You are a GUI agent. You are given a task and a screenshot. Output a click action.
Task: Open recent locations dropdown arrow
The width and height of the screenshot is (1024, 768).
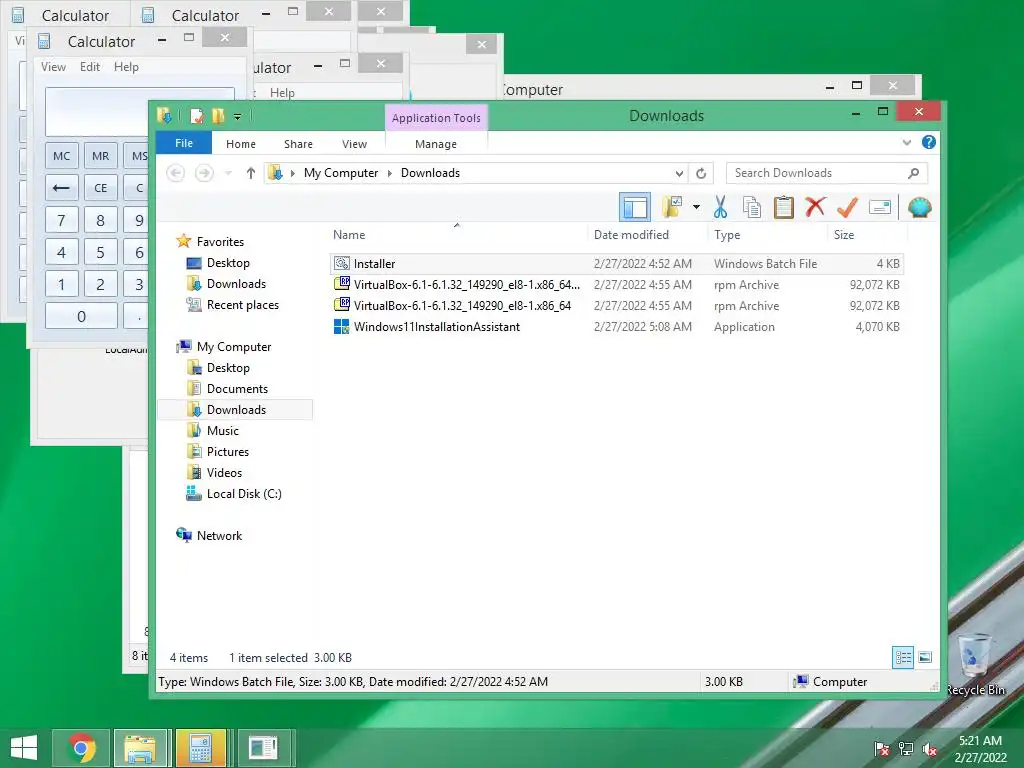[228, 173]
